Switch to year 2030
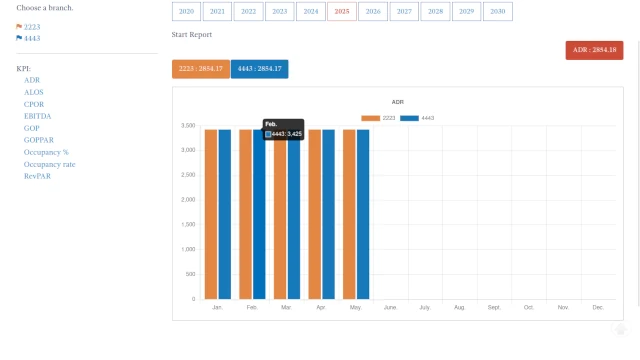 point(498,11)
